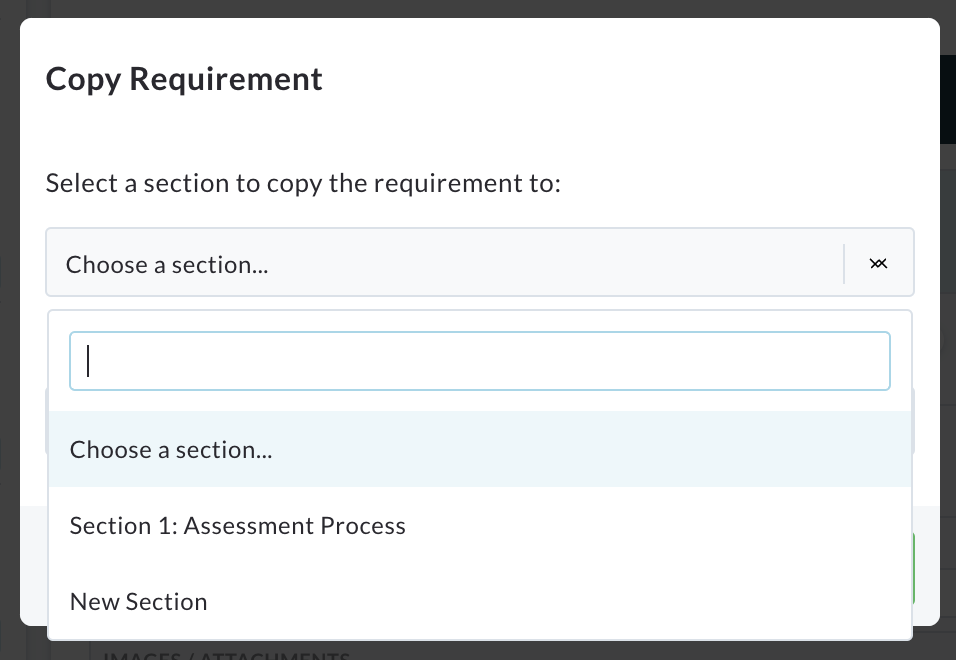Click the double-chevron dropdown arrow icon
This screenshot has height=660, width=956.
[x=878, y=263]
